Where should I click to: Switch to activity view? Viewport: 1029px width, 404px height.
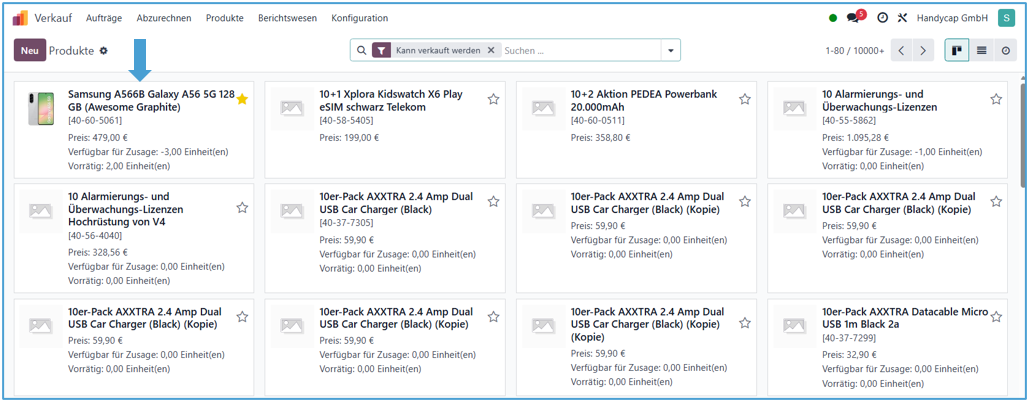pyautogui.click(x=1005, y=50)
